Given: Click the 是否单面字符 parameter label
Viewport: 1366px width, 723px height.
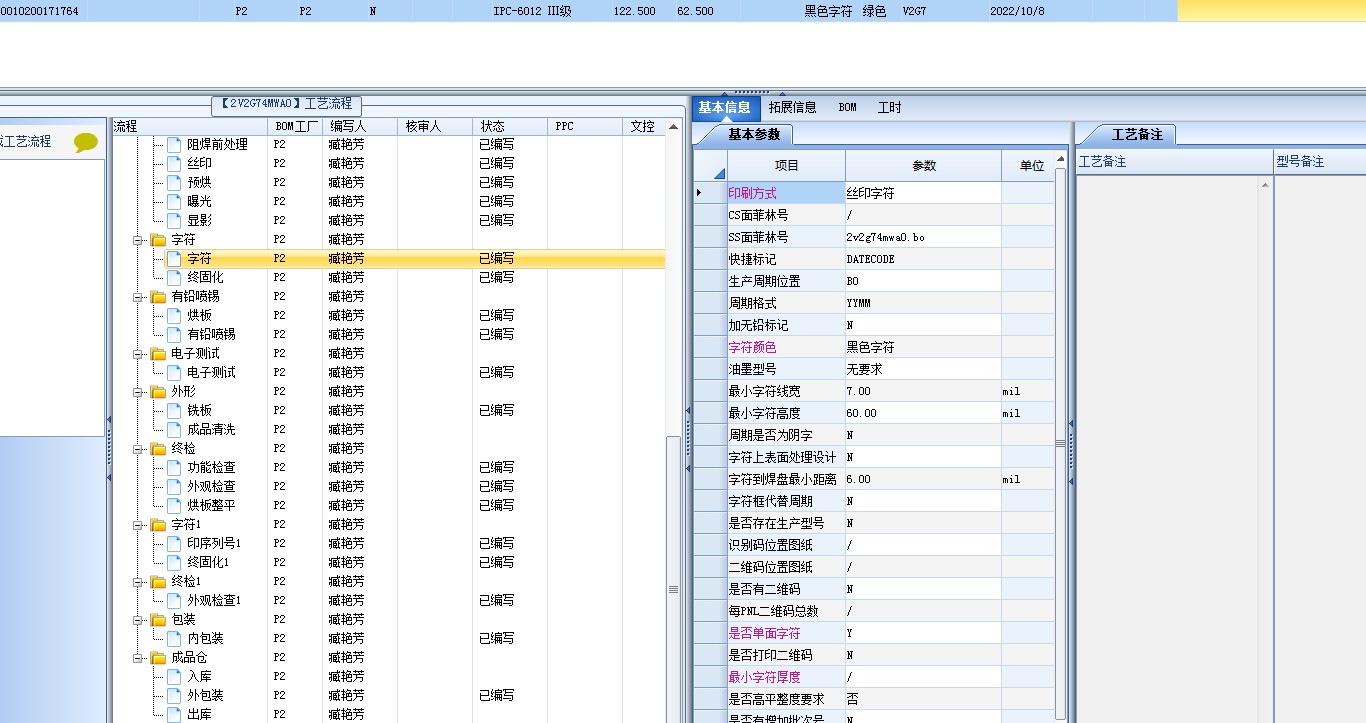Looking at the screenshot, I should (786, 633).
